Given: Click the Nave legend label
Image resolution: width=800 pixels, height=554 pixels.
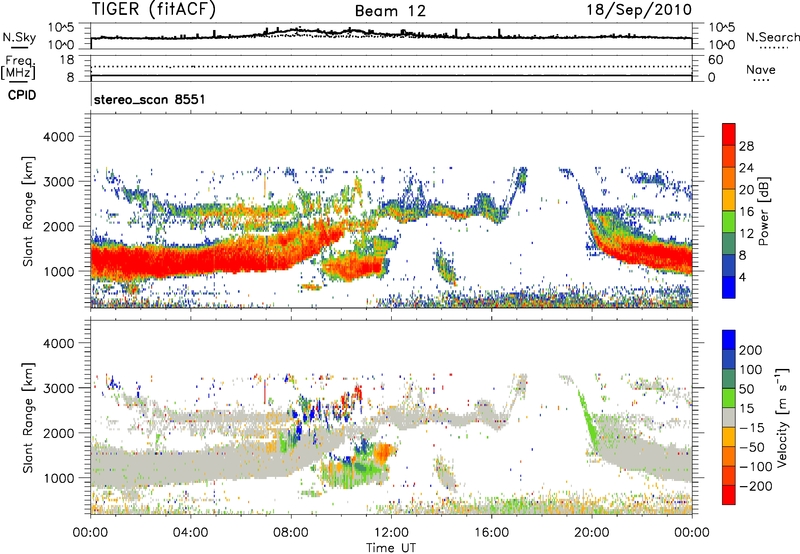Looking at the screenshot, I should (761, 69).
